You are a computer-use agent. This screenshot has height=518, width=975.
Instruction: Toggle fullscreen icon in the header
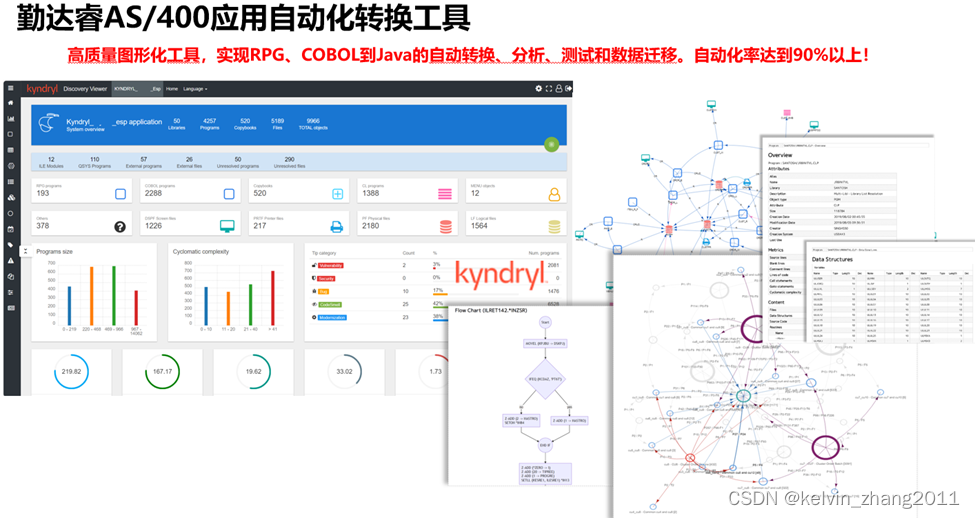[x=548, y=88]
